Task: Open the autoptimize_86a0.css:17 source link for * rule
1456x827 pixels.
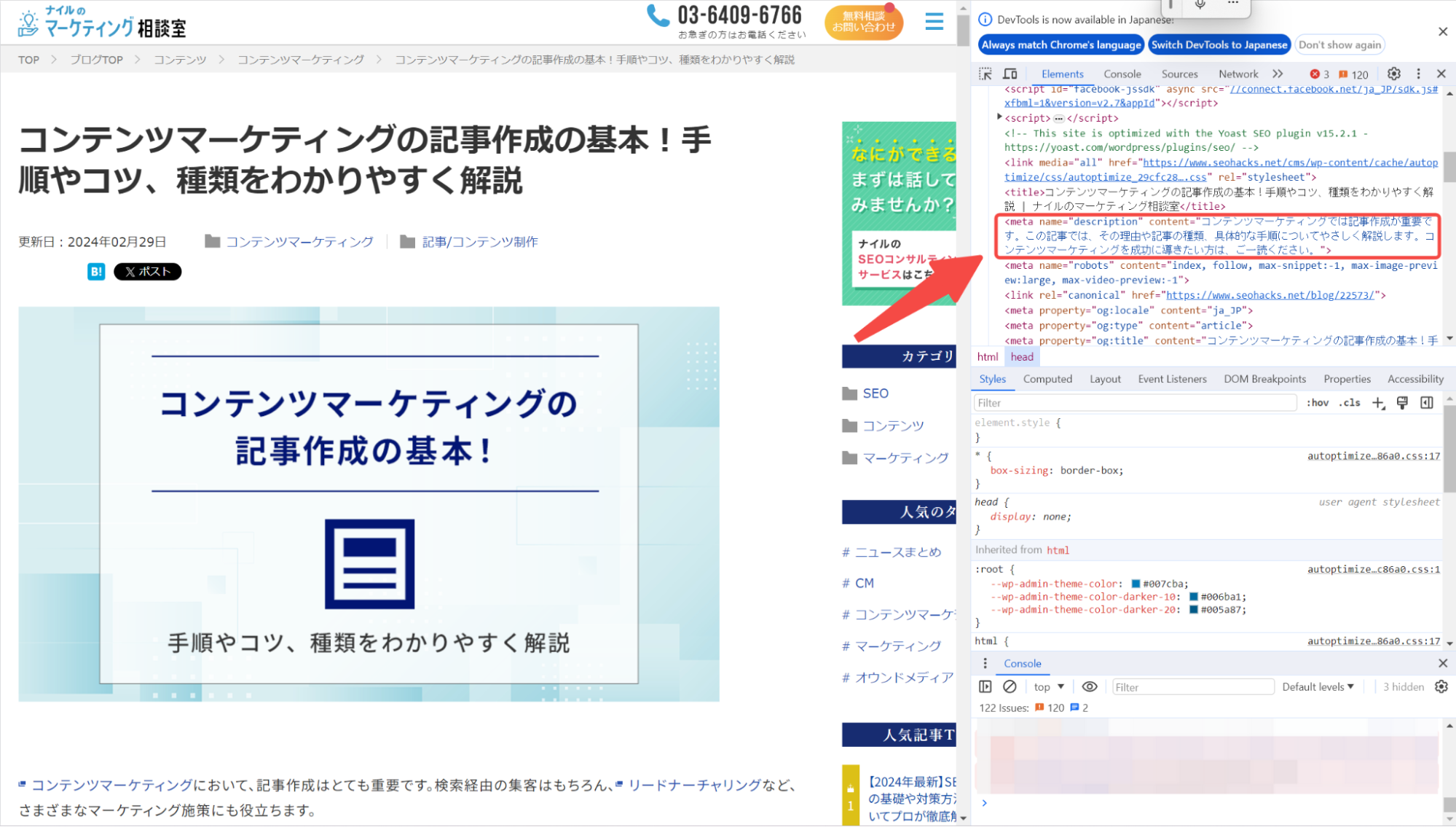Action: pyautogui.click(x=1373, y=456)
